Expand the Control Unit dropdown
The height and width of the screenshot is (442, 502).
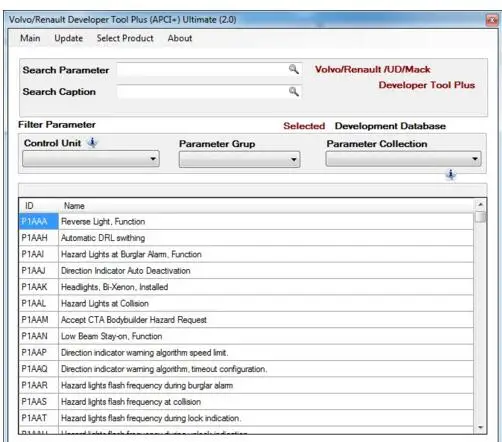[91, 159]
